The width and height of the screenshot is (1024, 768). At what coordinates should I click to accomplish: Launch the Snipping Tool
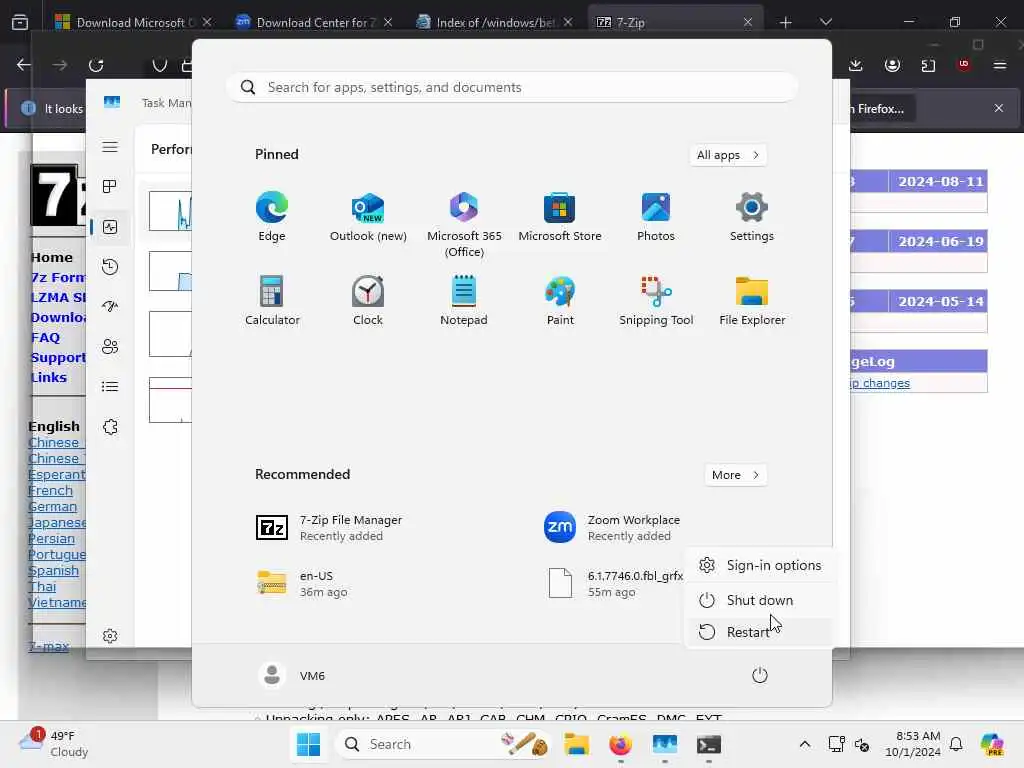click(656, 300)
